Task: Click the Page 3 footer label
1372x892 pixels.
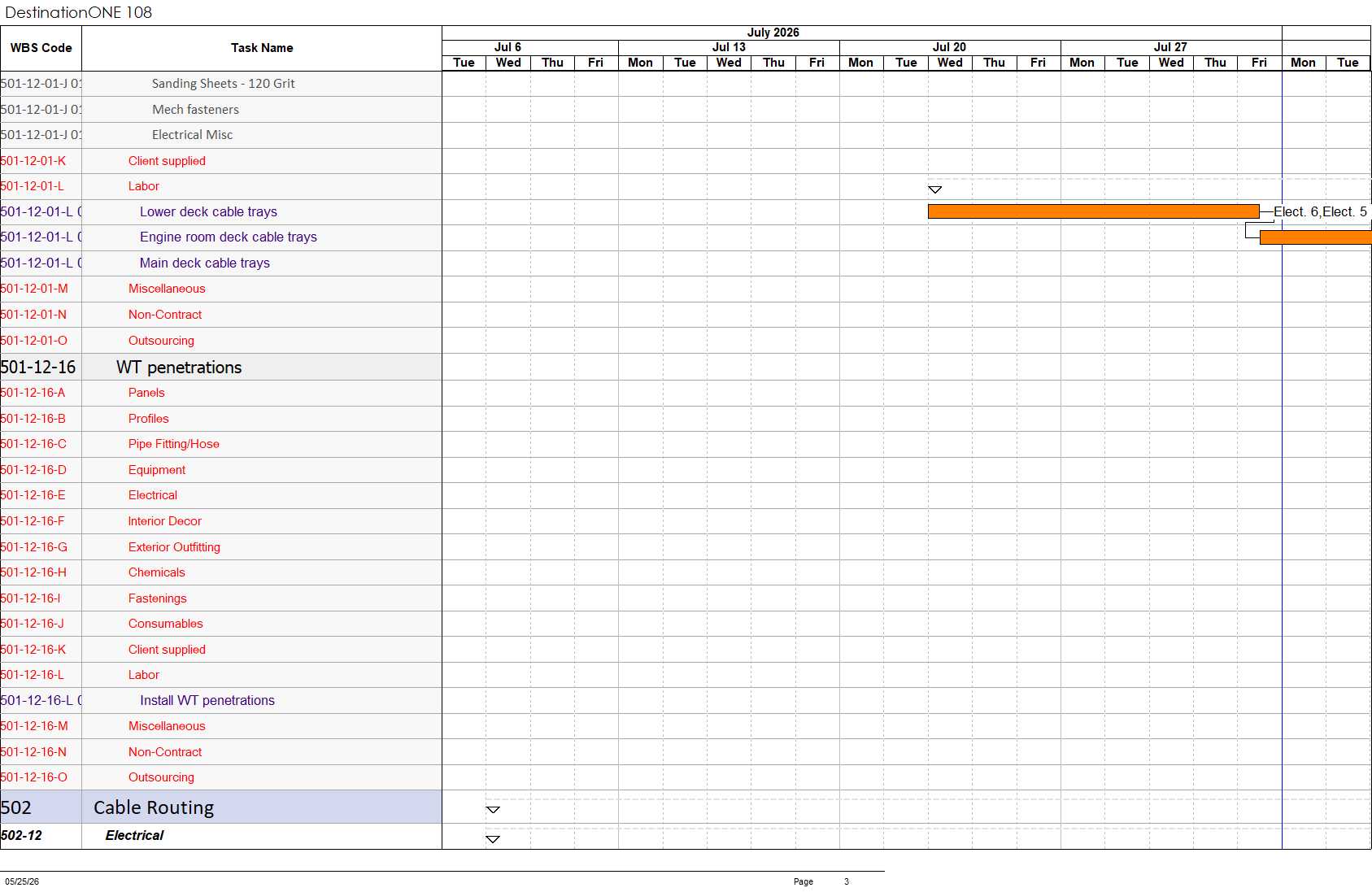Action: [x=821, y=881]
